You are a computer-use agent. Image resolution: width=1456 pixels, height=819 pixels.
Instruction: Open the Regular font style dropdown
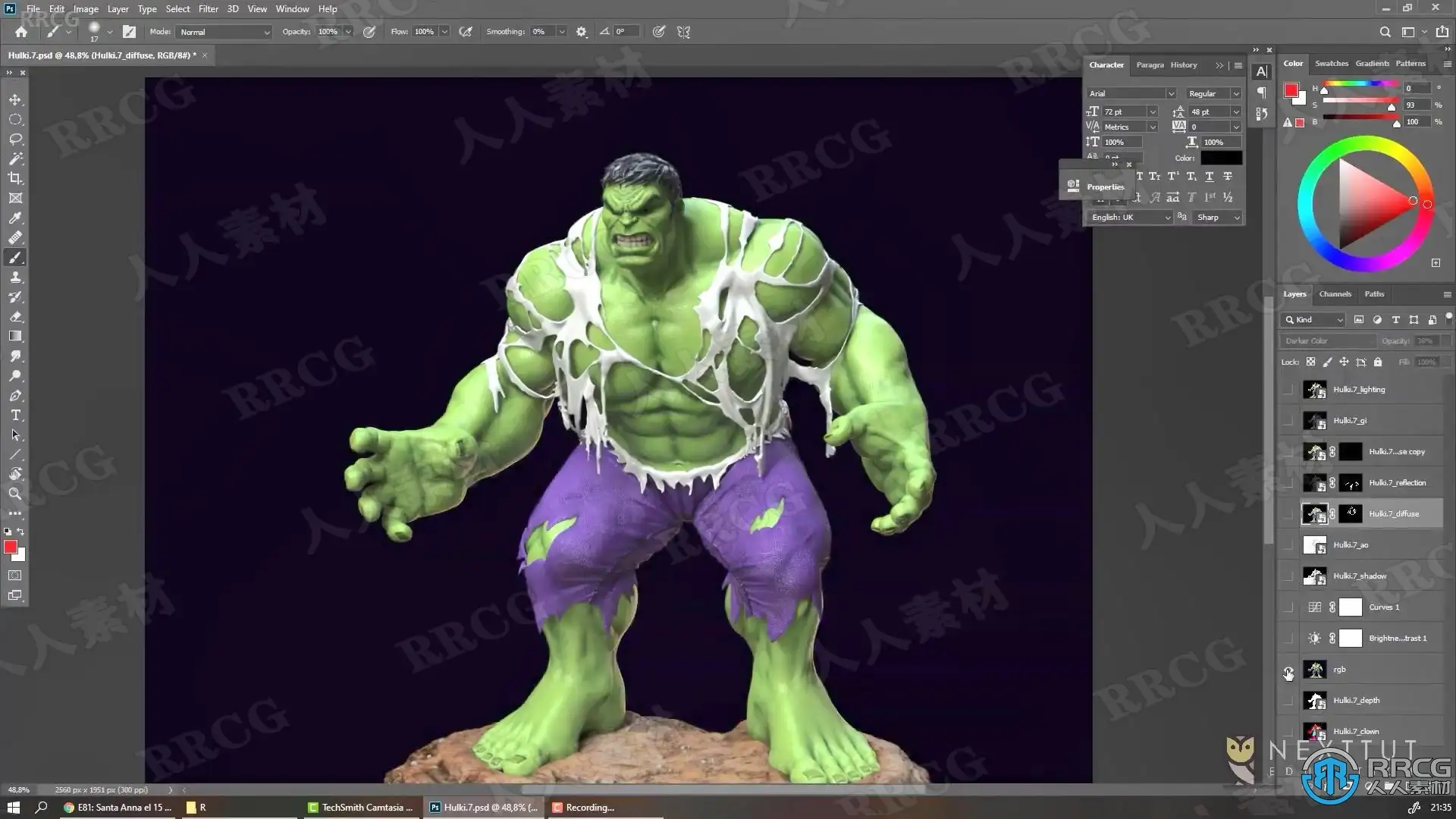click(x=1214, y=93)
